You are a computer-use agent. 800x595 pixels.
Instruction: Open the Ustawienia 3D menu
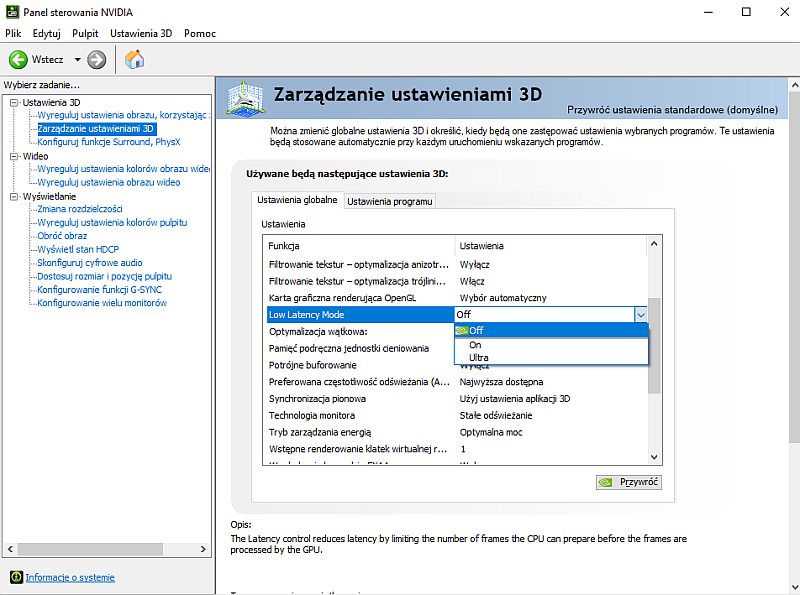(x=141, y=34)
